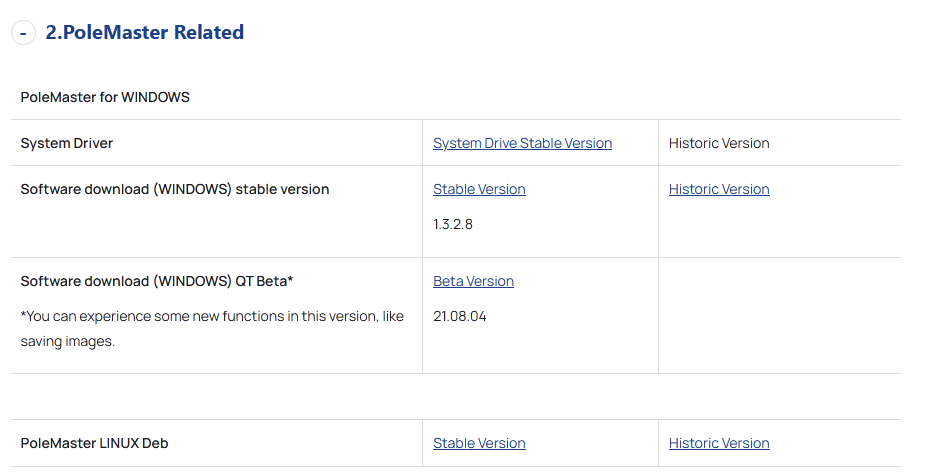
Task: Open the System Drive Stable Version link
Action: point(522,143)
